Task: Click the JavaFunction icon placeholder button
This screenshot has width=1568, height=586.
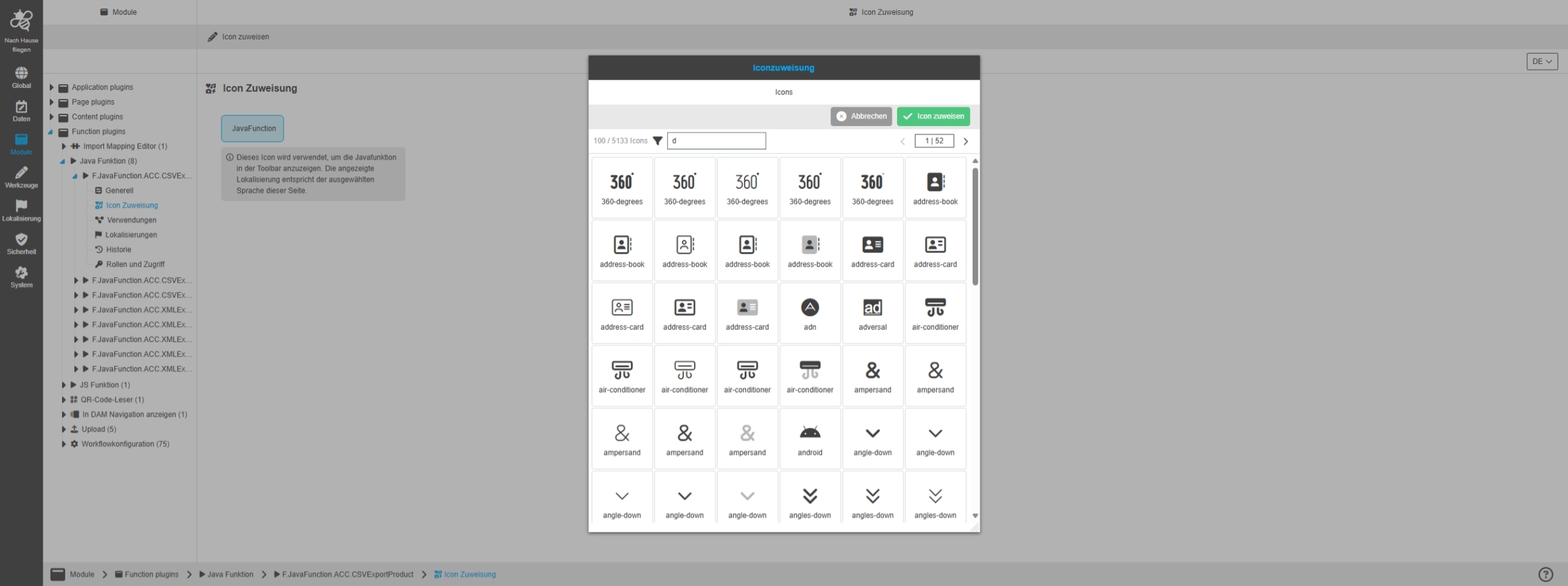Action: coord(253,129)
